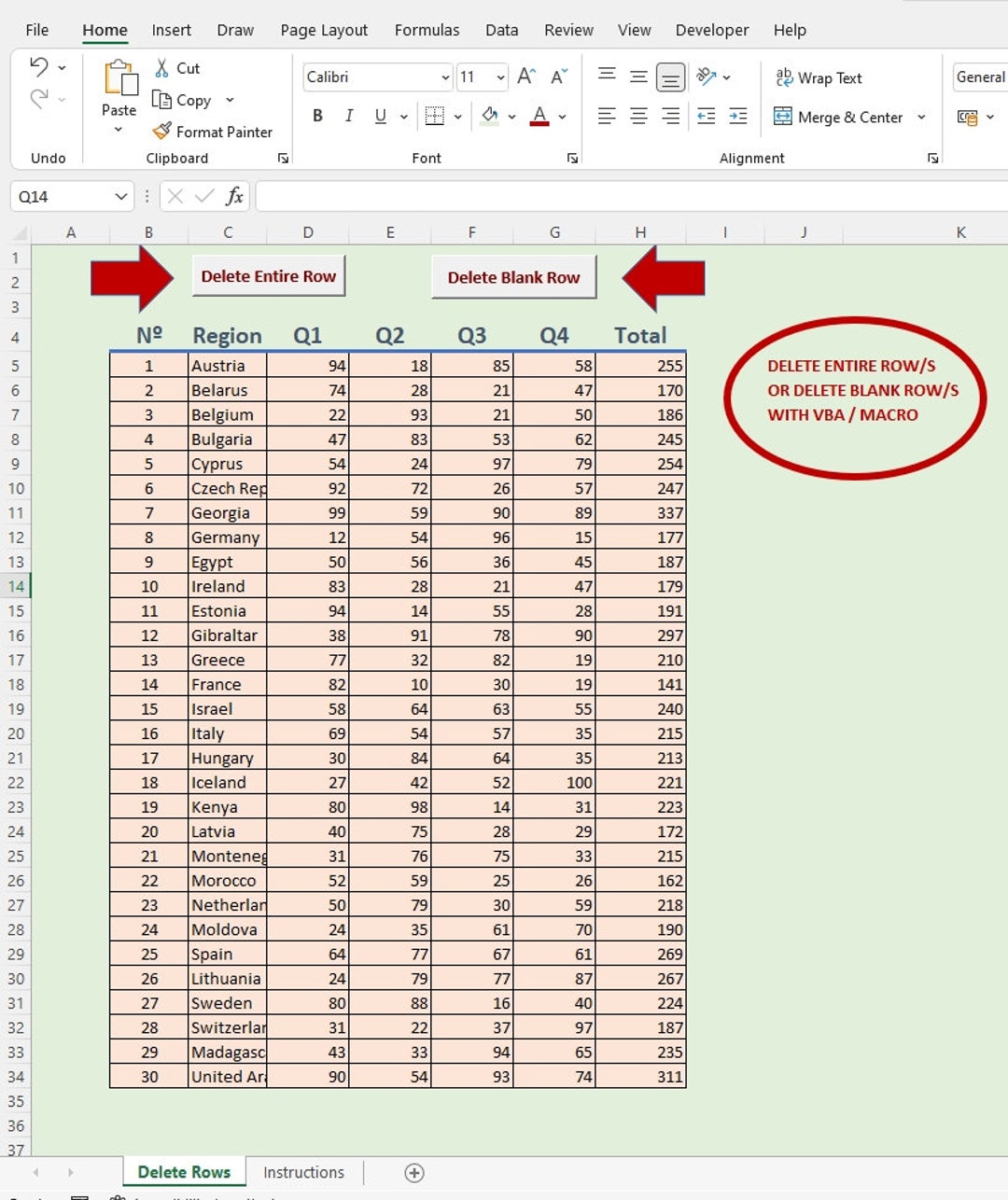Open the Copy function
The width and height of the screenshot is (1008, 1200).
tap(183, 100)
